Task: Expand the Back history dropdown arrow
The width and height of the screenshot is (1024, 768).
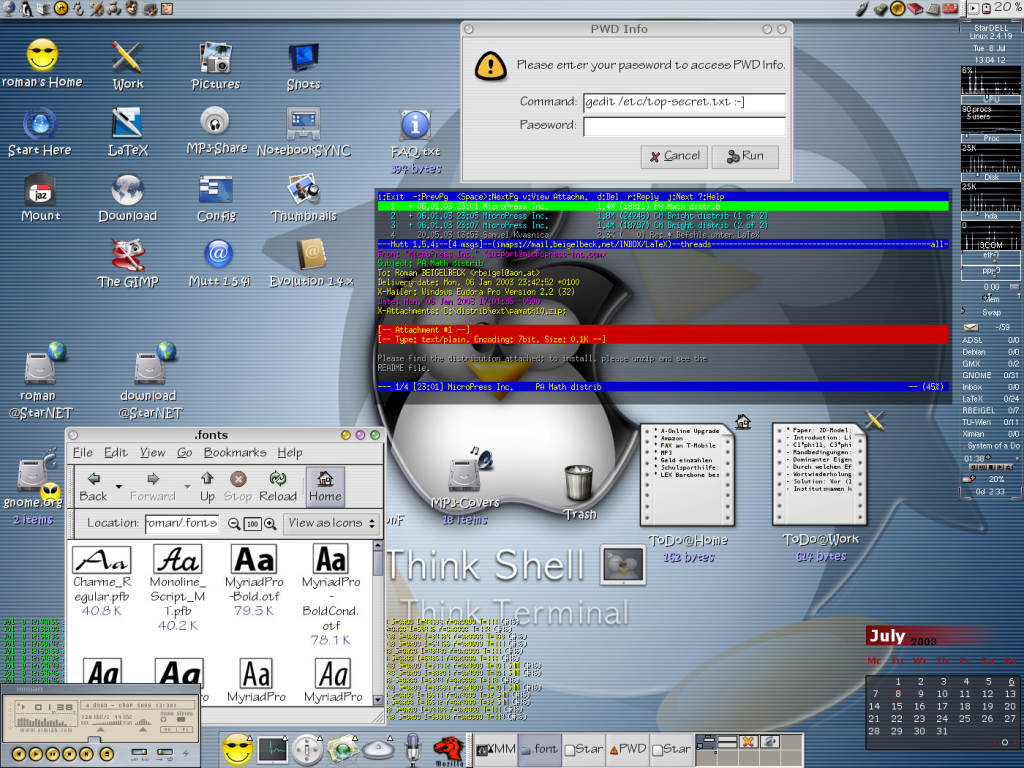Action: pyautogui.click(x=119, y=487)
